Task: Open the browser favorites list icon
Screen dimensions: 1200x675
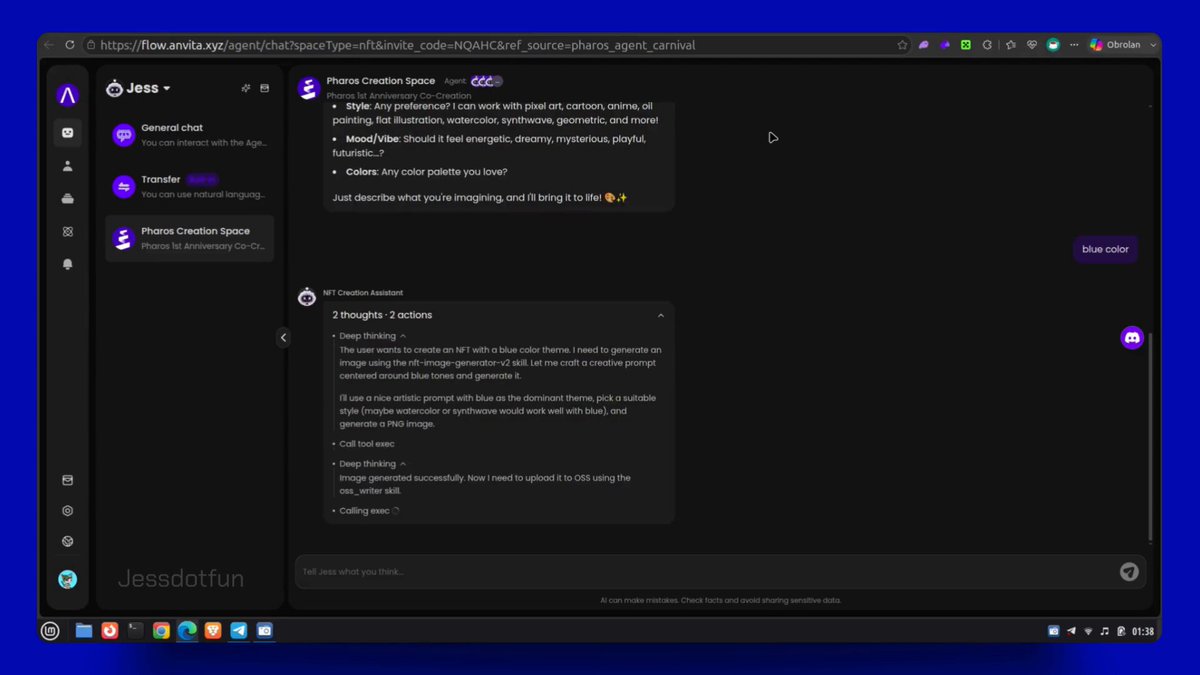Action: [1010, 45]
